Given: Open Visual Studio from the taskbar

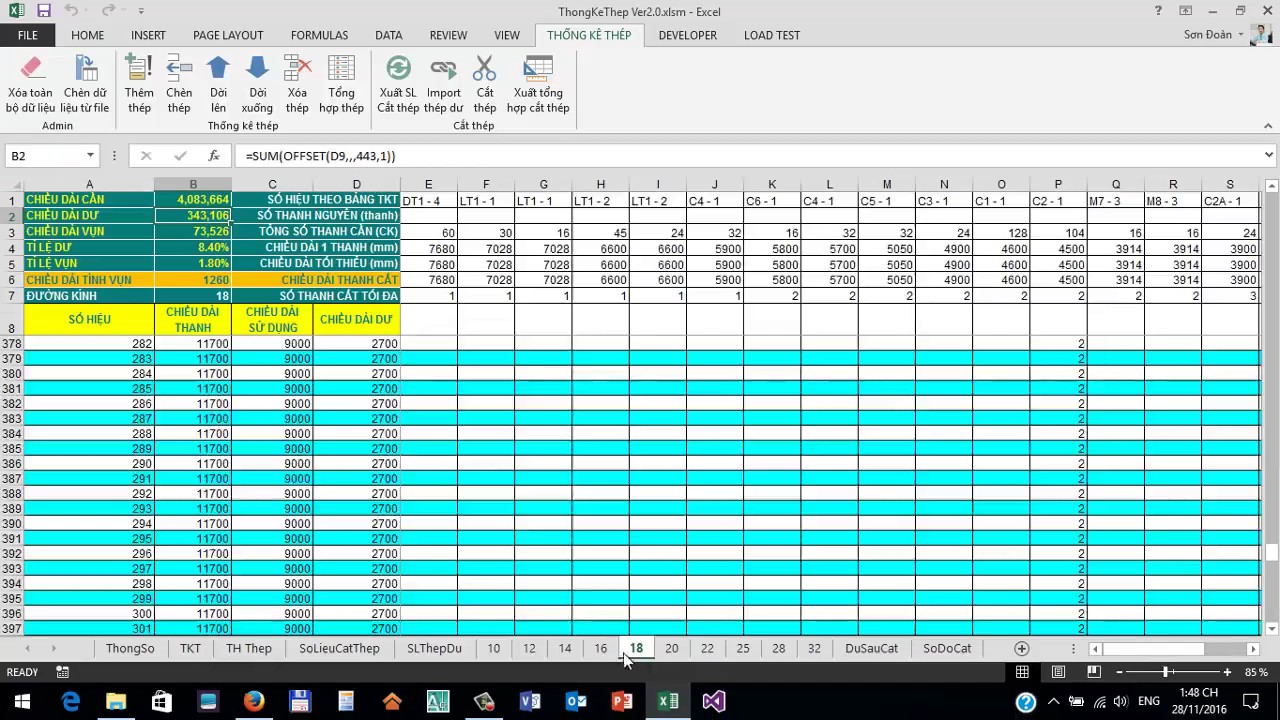Looking at the screenshot, I should (713, 701).
